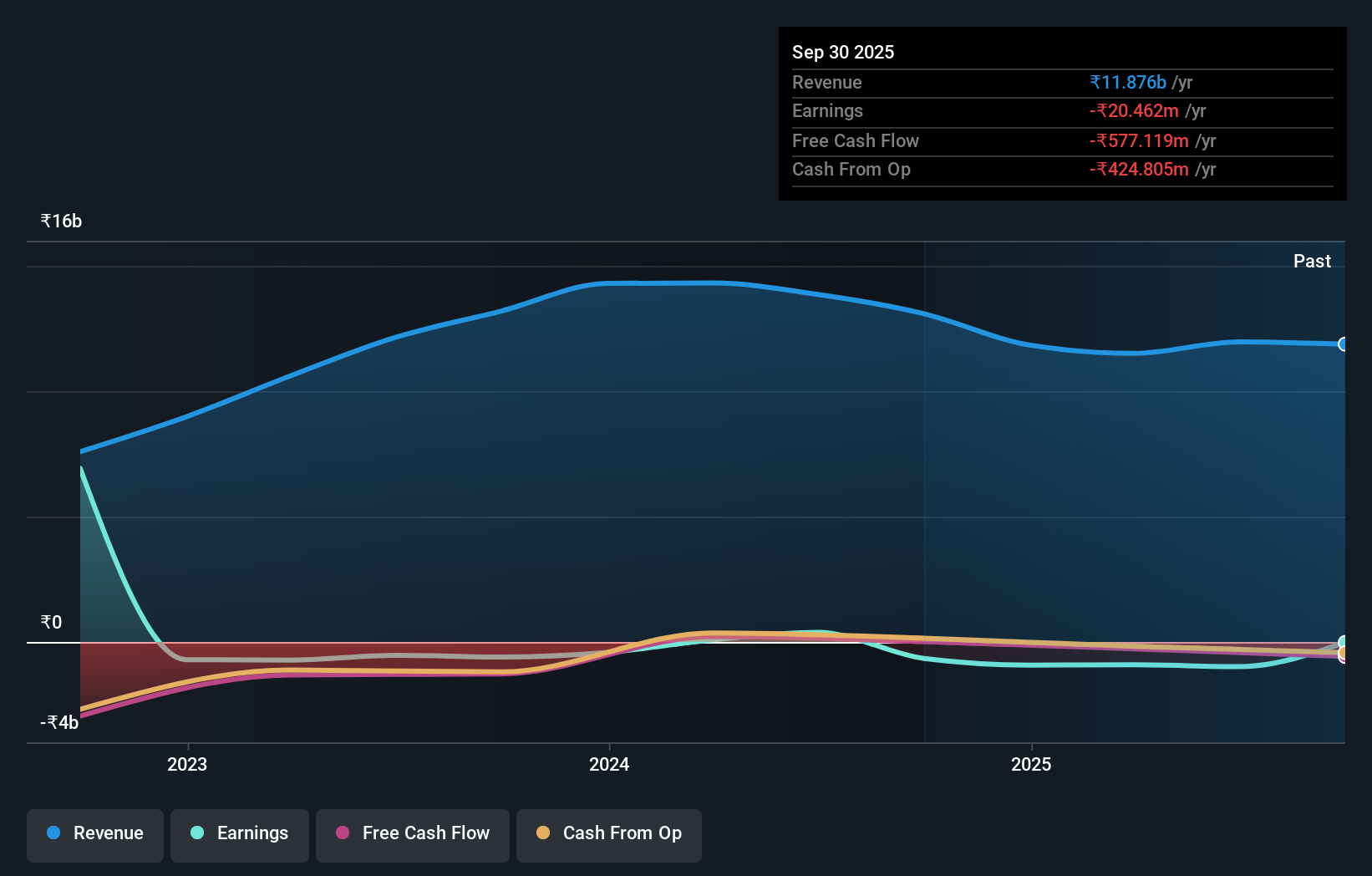Viewport: 1372px width, 876px height.
Task: Click the Revenue endpoint marker on chart
Action: point(1343,343)
